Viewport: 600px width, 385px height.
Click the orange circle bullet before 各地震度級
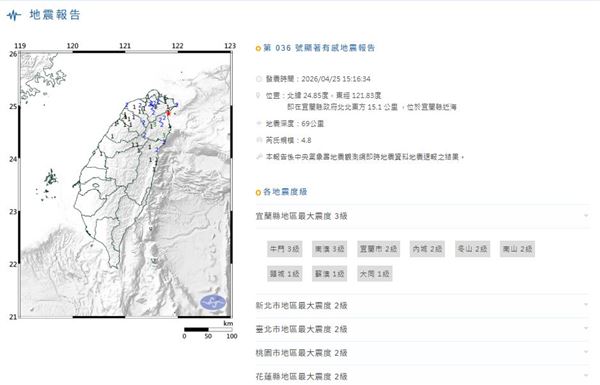click(258, 192)
